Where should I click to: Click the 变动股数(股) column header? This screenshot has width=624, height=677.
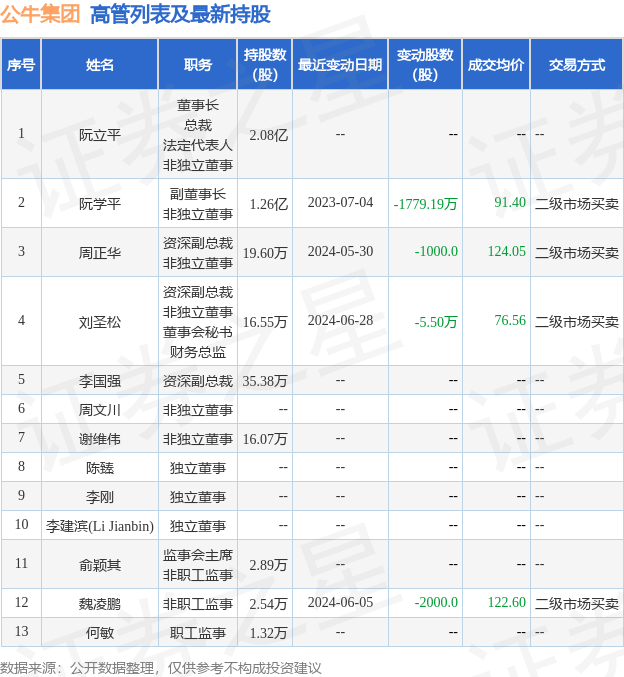click(x=425, y=65)
